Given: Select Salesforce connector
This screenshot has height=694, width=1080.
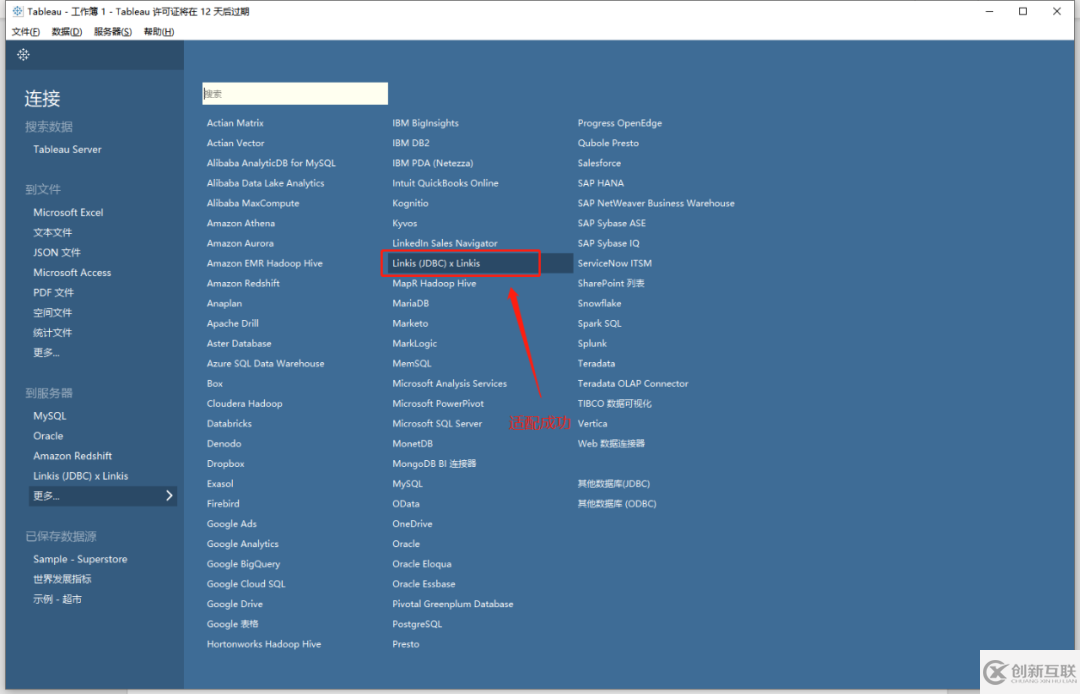Looking at the screenshot, I should click(599, 163).
